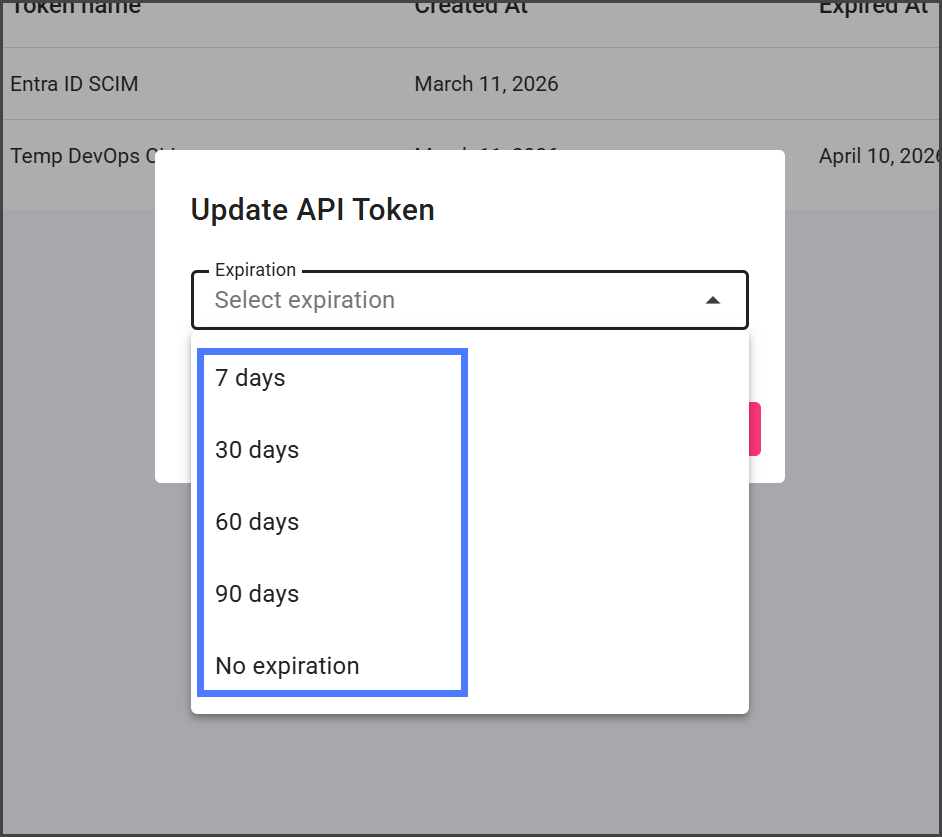
Task: Click the gray backdrop below the dialog
Action: point(470,770)
